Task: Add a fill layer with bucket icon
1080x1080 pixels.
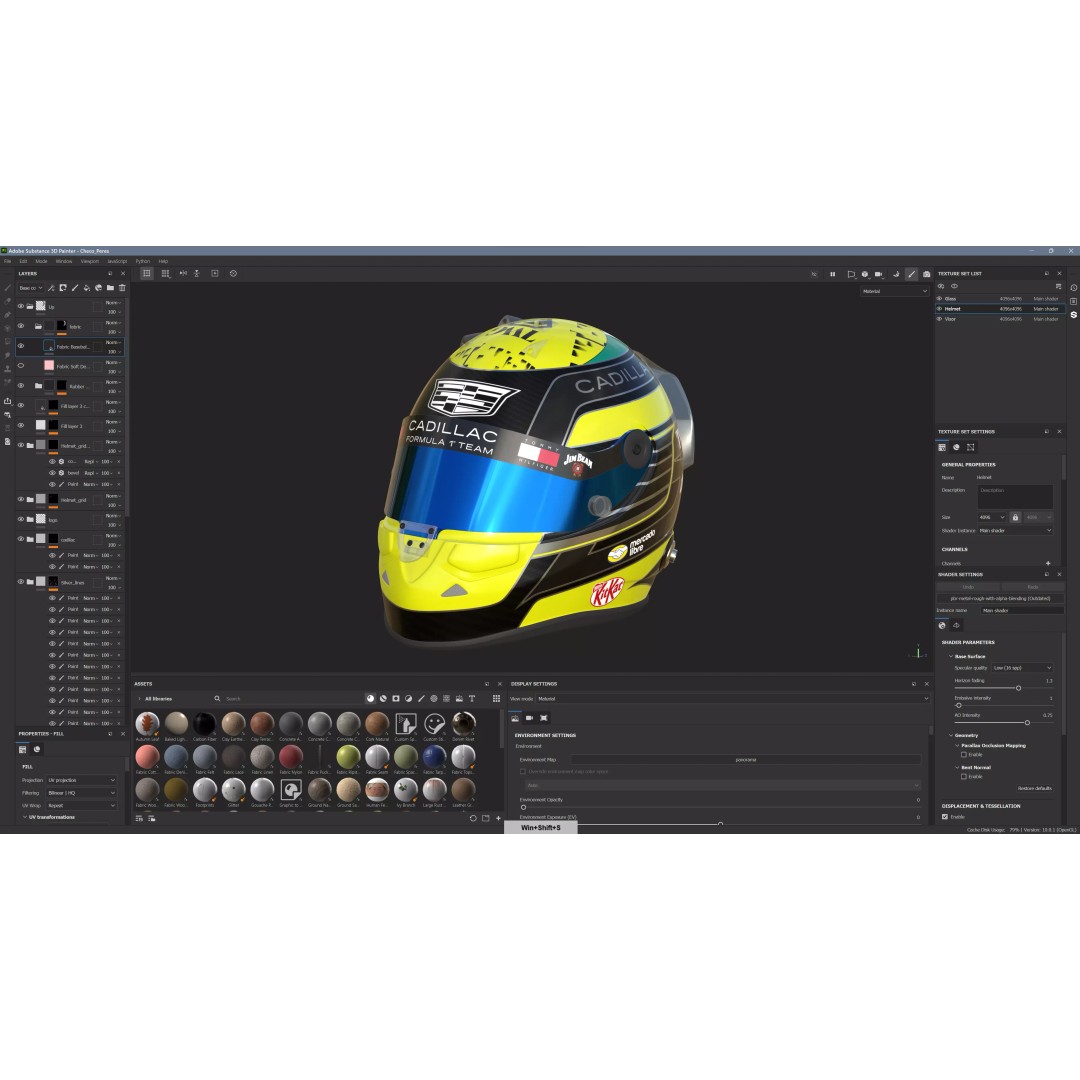Action: pos(87,288)
